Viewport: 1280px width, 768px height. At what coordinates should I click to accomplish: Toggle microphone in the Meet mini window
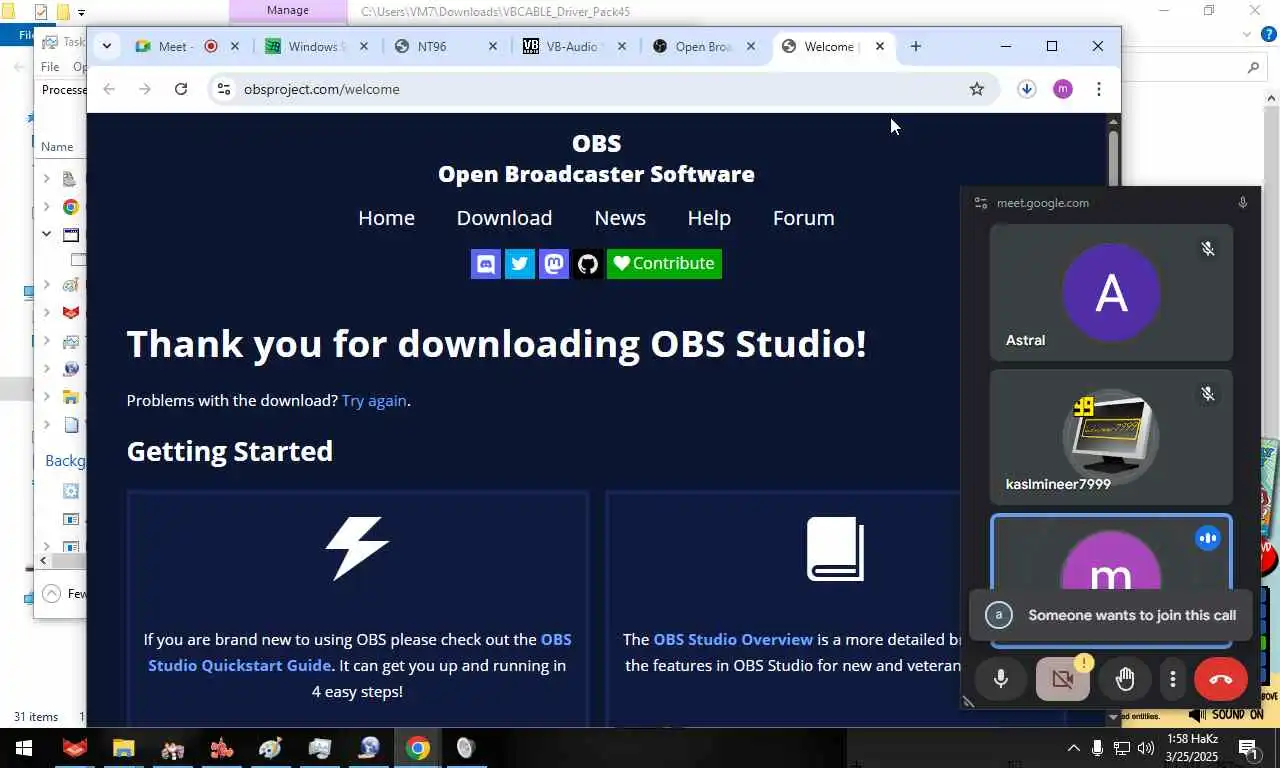coord(1000,679)
